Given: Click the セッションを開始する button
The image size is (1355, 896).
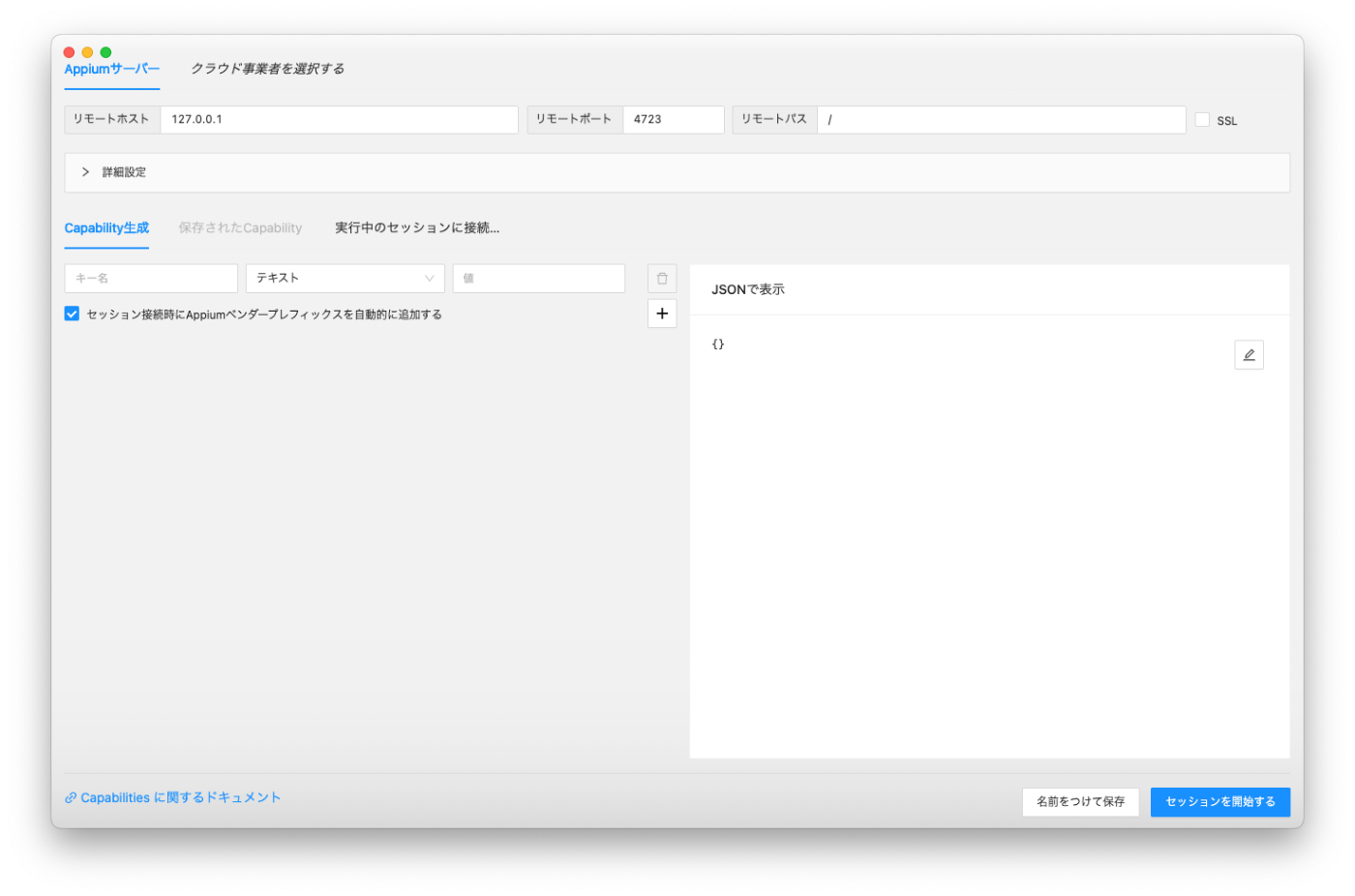Looking at the screenshot, I should pos(1219,802).
